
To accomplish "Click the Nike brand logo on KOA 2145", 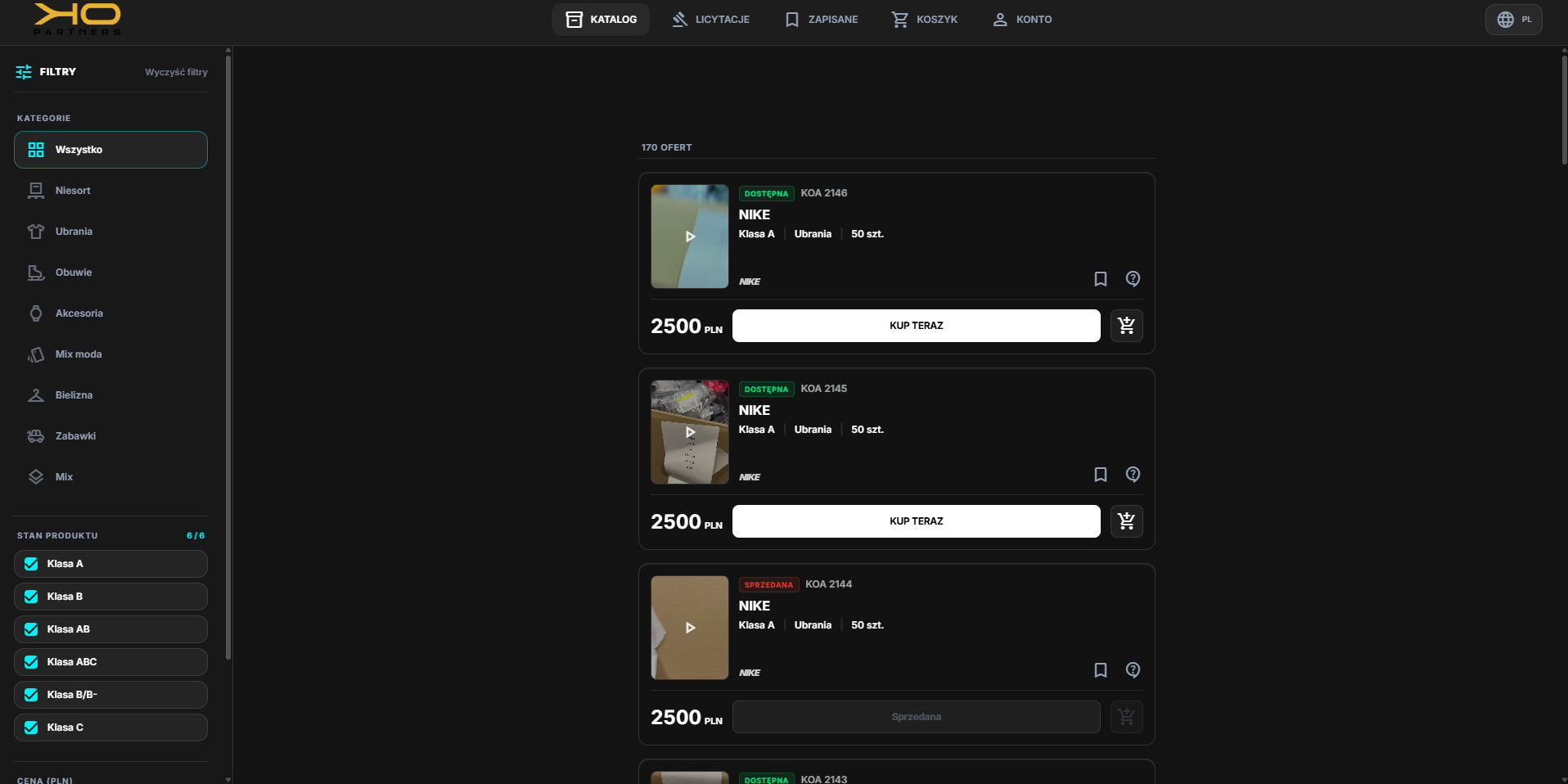I will [750, 477].
